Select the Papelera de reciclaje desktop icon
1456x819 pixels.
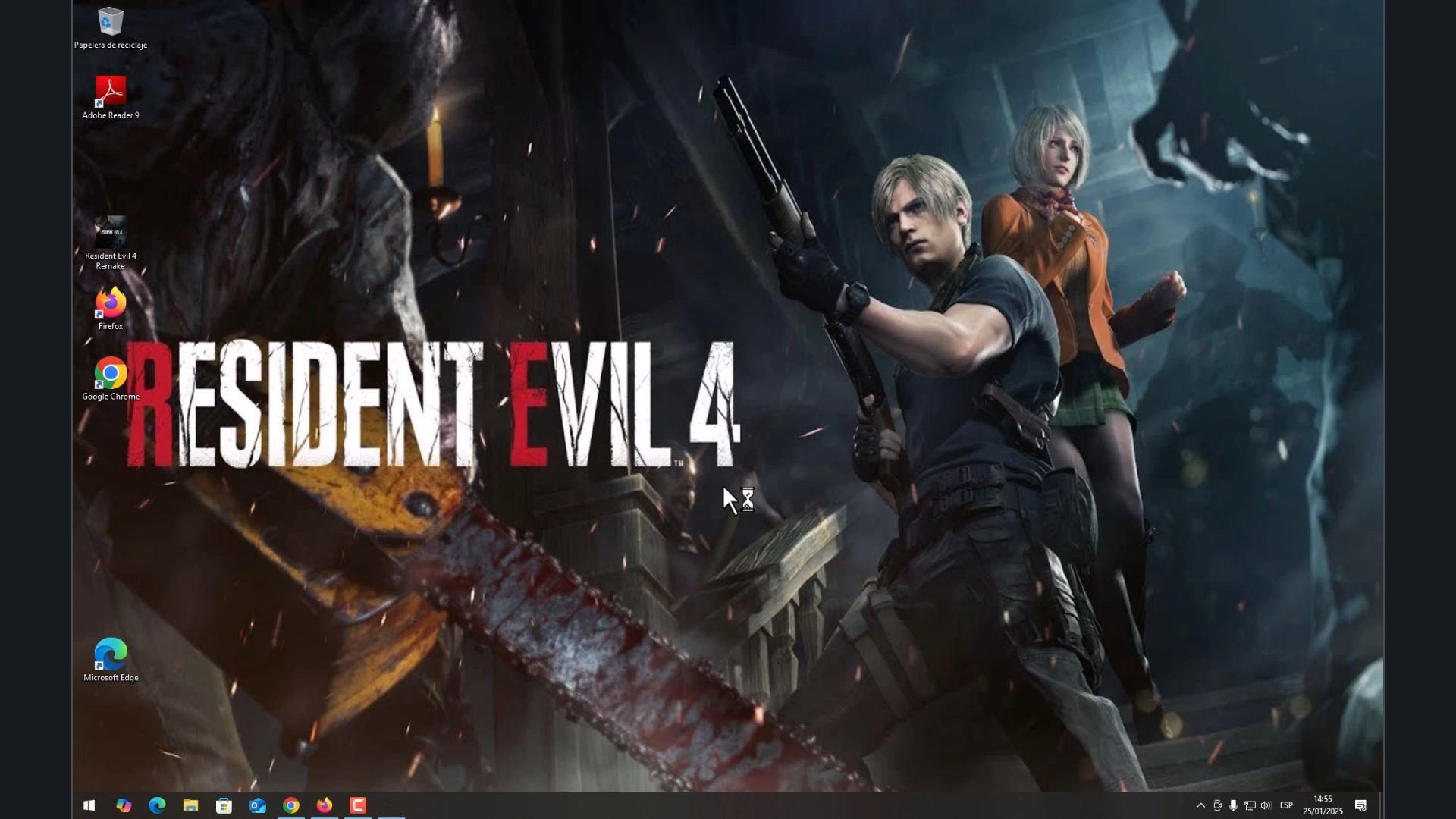(x=111, y=28)
